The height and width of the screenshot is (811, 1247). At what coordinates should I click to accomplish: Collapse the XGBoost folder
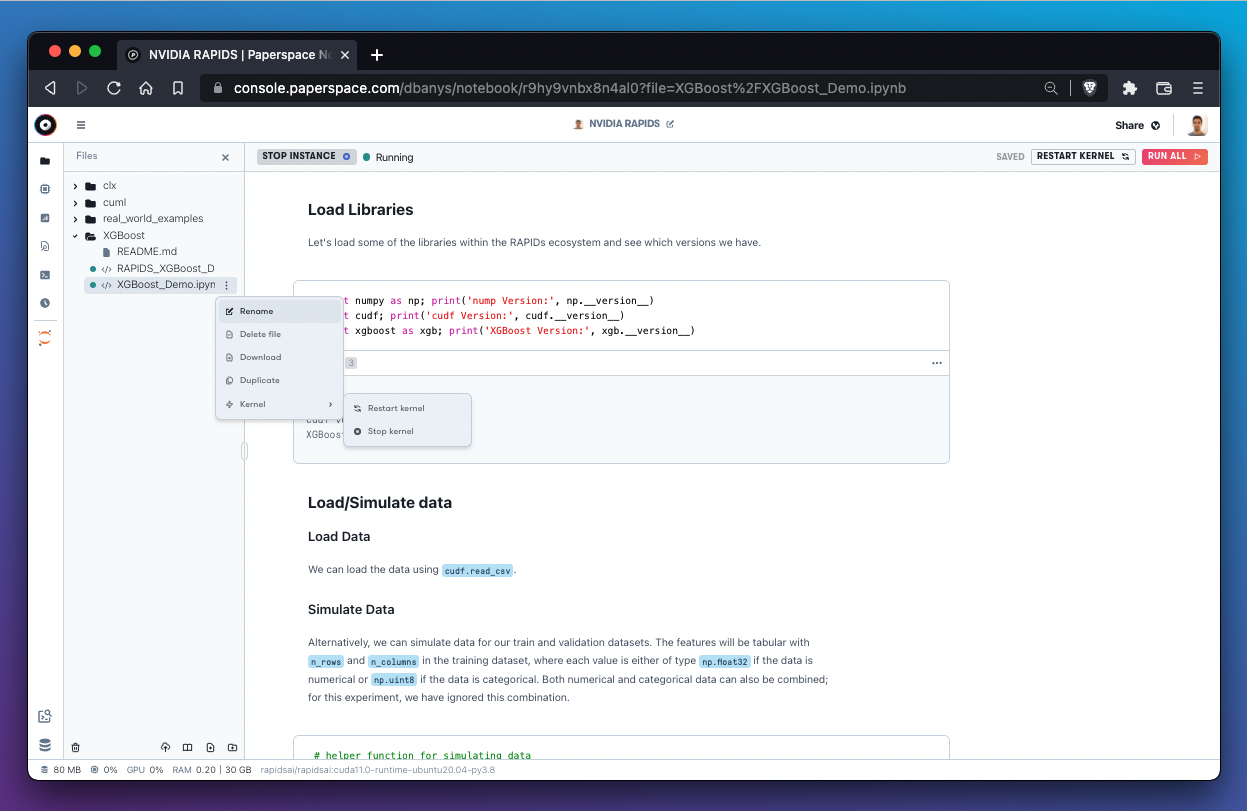point(76,236)
